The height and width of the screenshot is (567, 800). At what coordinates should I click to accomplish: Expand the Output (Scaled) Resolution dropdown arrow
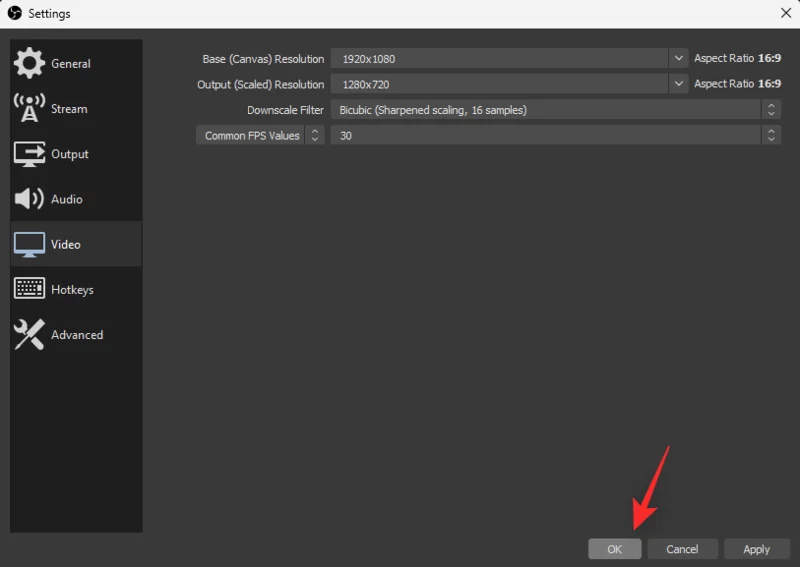point(679,84)
